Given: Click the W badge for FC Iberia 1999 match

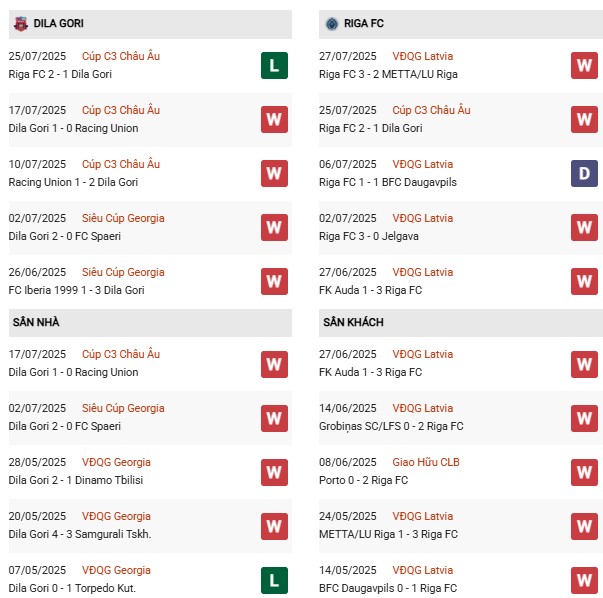Looking at the screenshot, I should (274, 281).
